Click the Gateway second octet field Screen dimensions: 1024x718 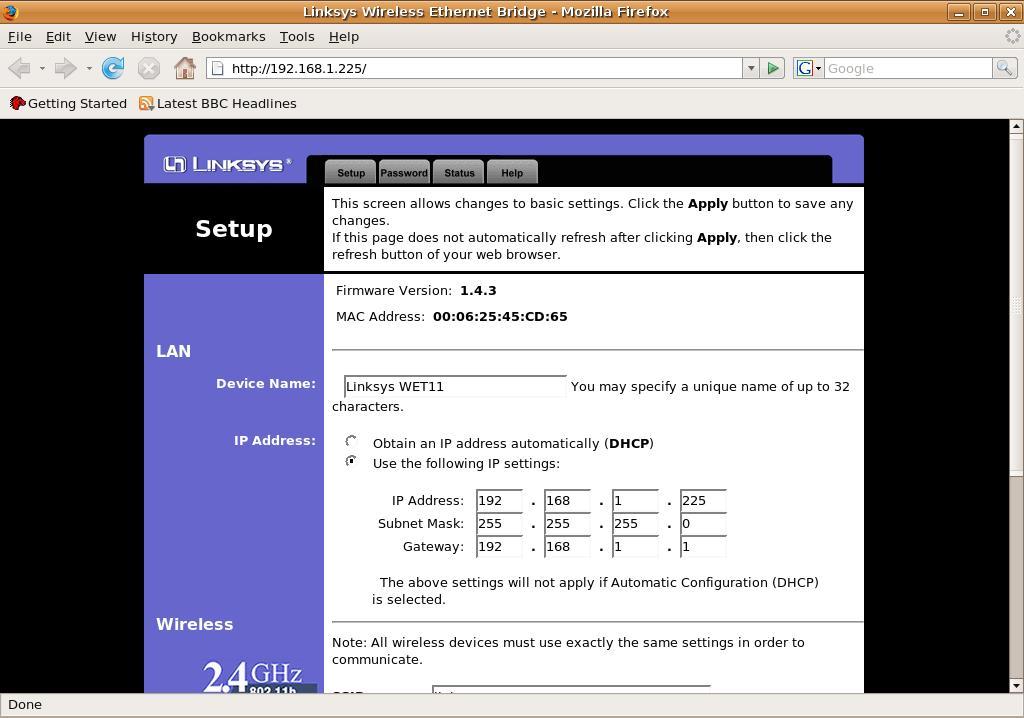pos(568,546)
